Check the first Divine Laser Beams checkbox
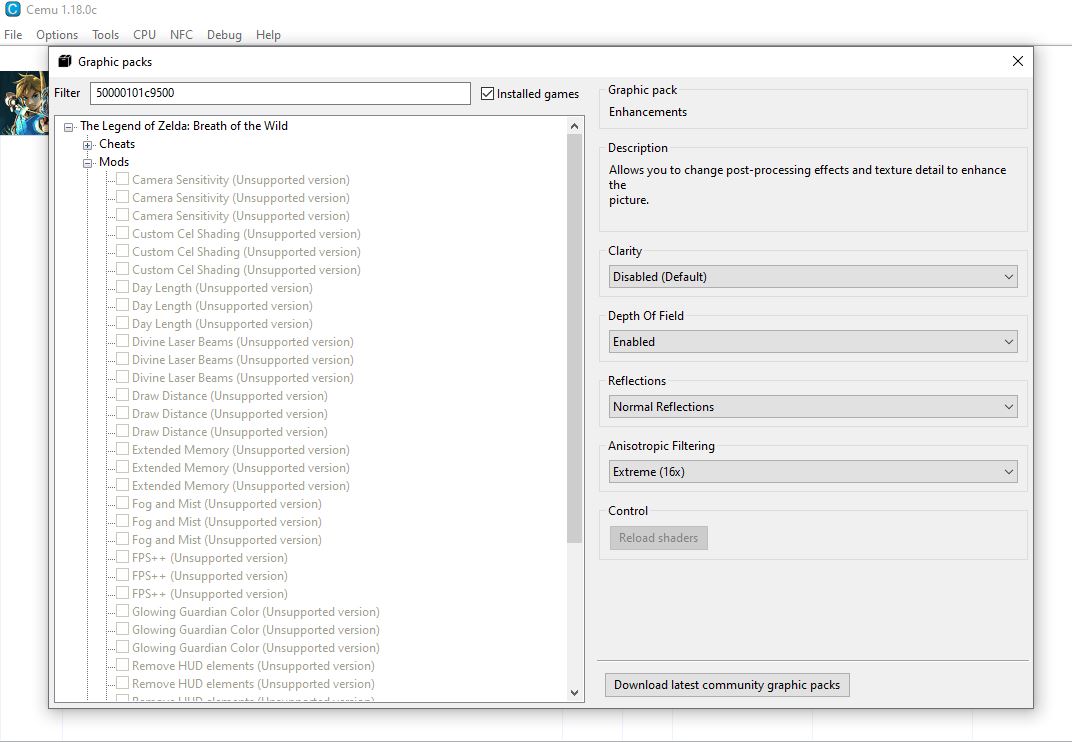 tap(123, 341)
